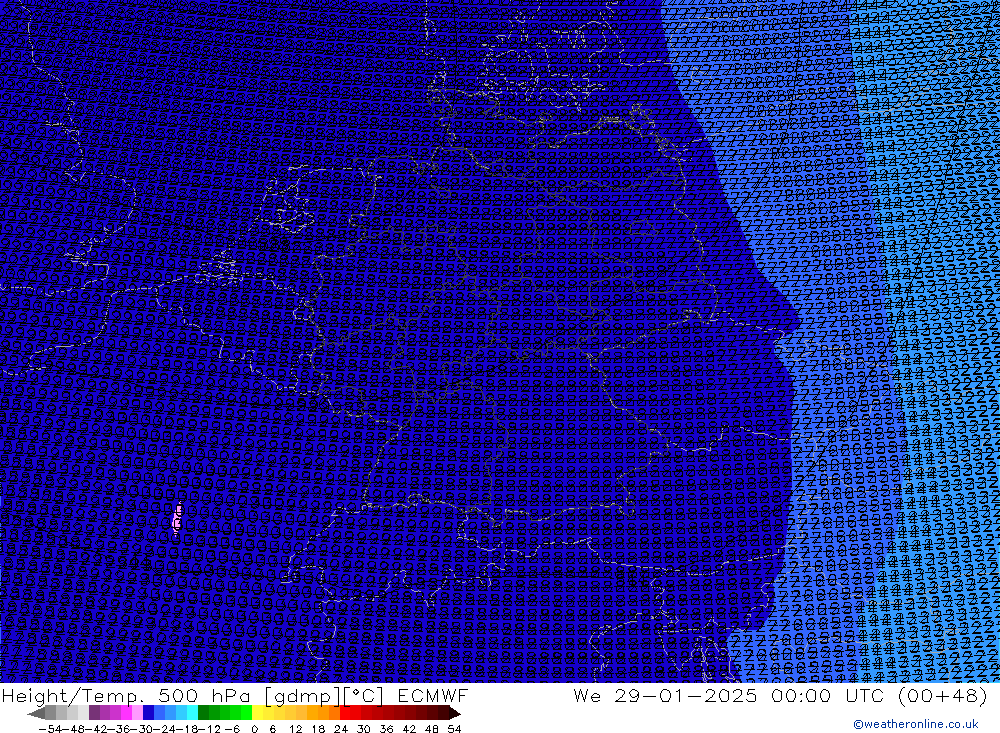Open the weatheronline.co.uk copyright link
Image resolution: width=1000 pixels, height=733 pixels.
click(915, 724)
